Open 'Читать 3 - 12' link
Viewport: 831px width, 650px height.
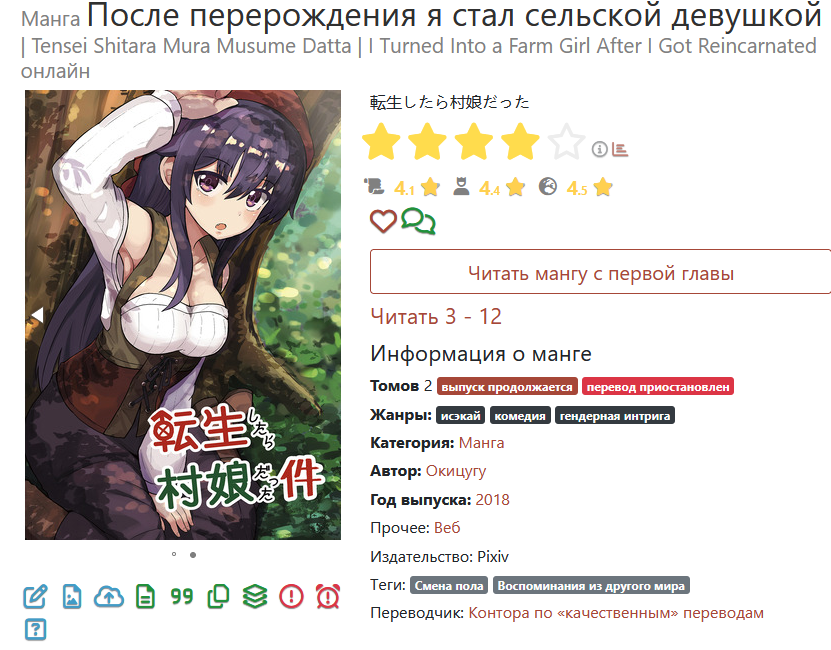coord(436,317)
